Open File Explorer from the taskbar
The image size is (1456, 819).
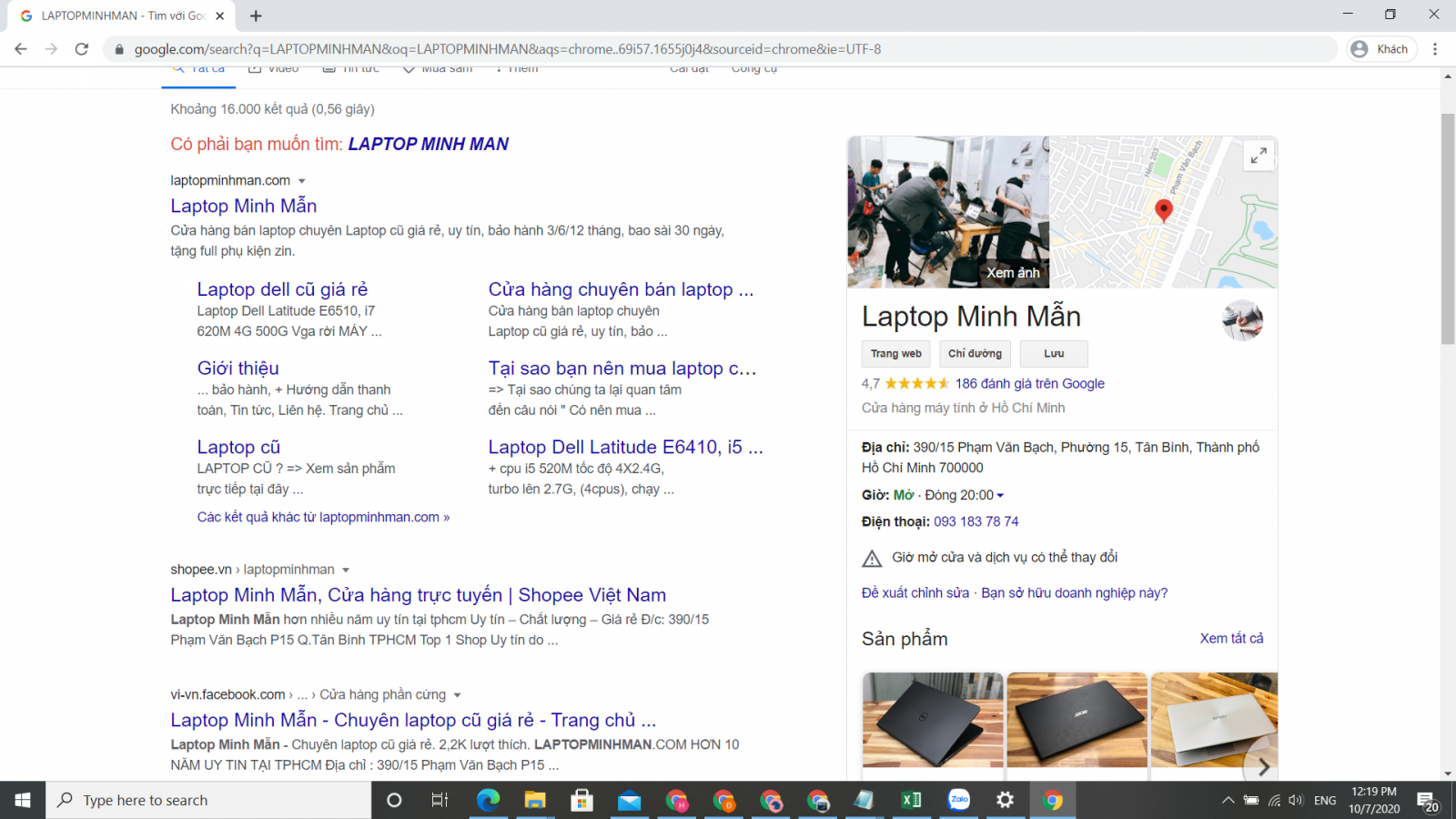pyautogui.click(x=535, y=800)
